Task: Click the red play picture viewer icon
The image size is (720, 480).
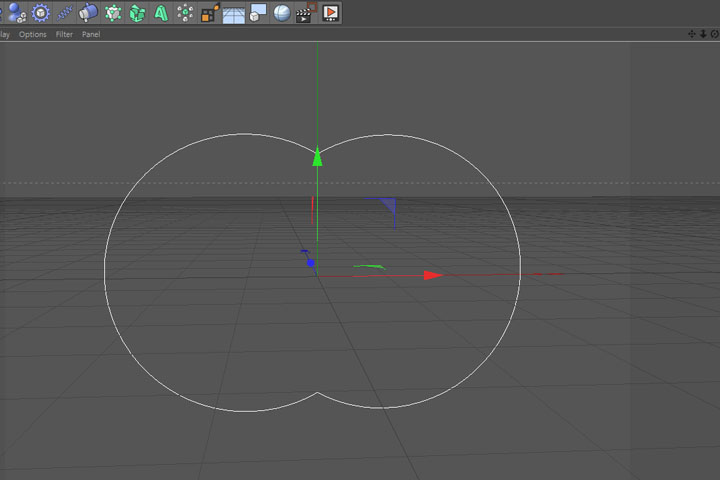Action: pyautogui.click(x=331, y=13)
